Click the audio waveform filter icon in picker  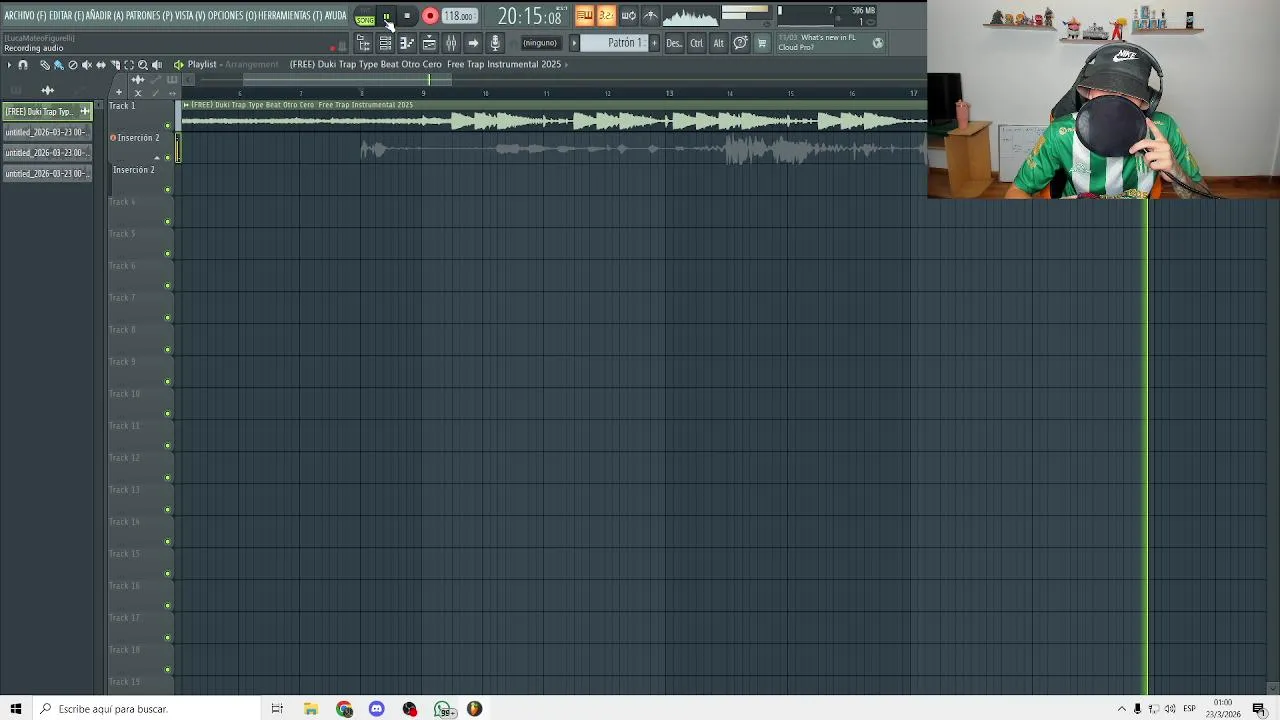coord(48,90)
